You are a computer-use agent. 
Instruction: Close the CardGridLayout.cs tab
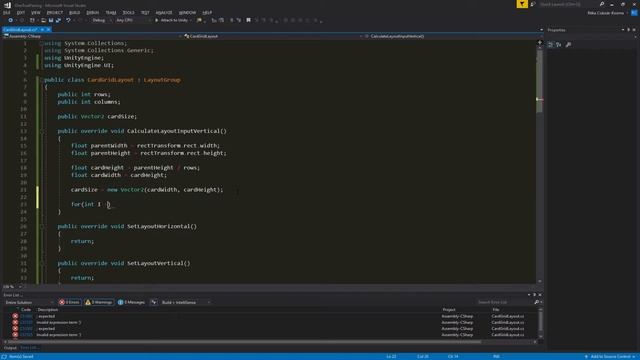click(48, 30)
